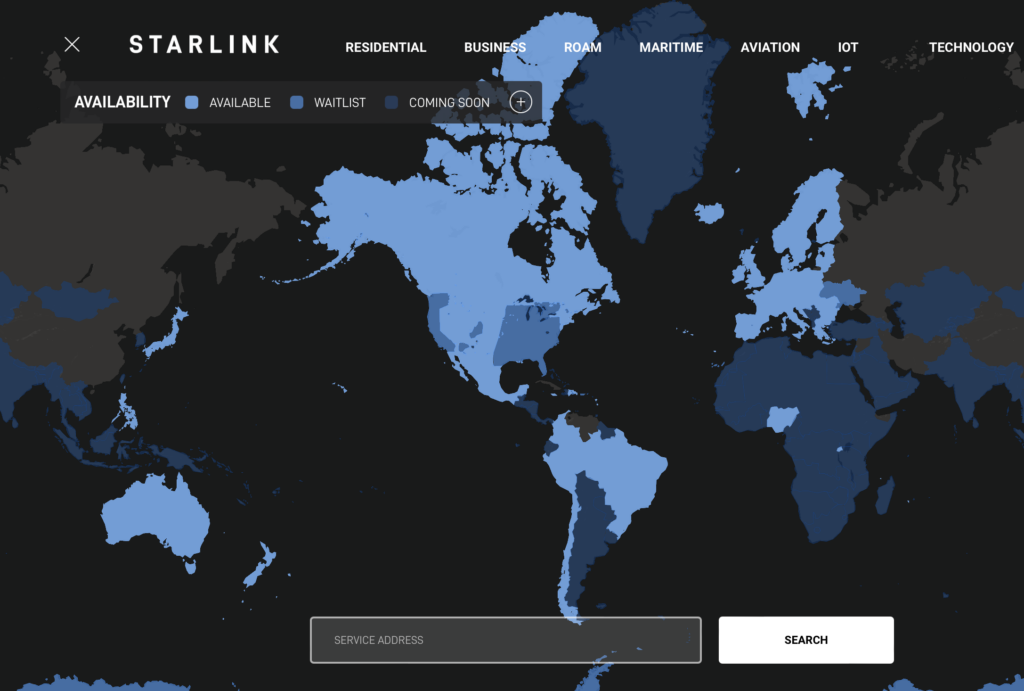The height and width of the screenshot is (691, 1024).
Task: Click the STARLINK logo
Action: 204,44
